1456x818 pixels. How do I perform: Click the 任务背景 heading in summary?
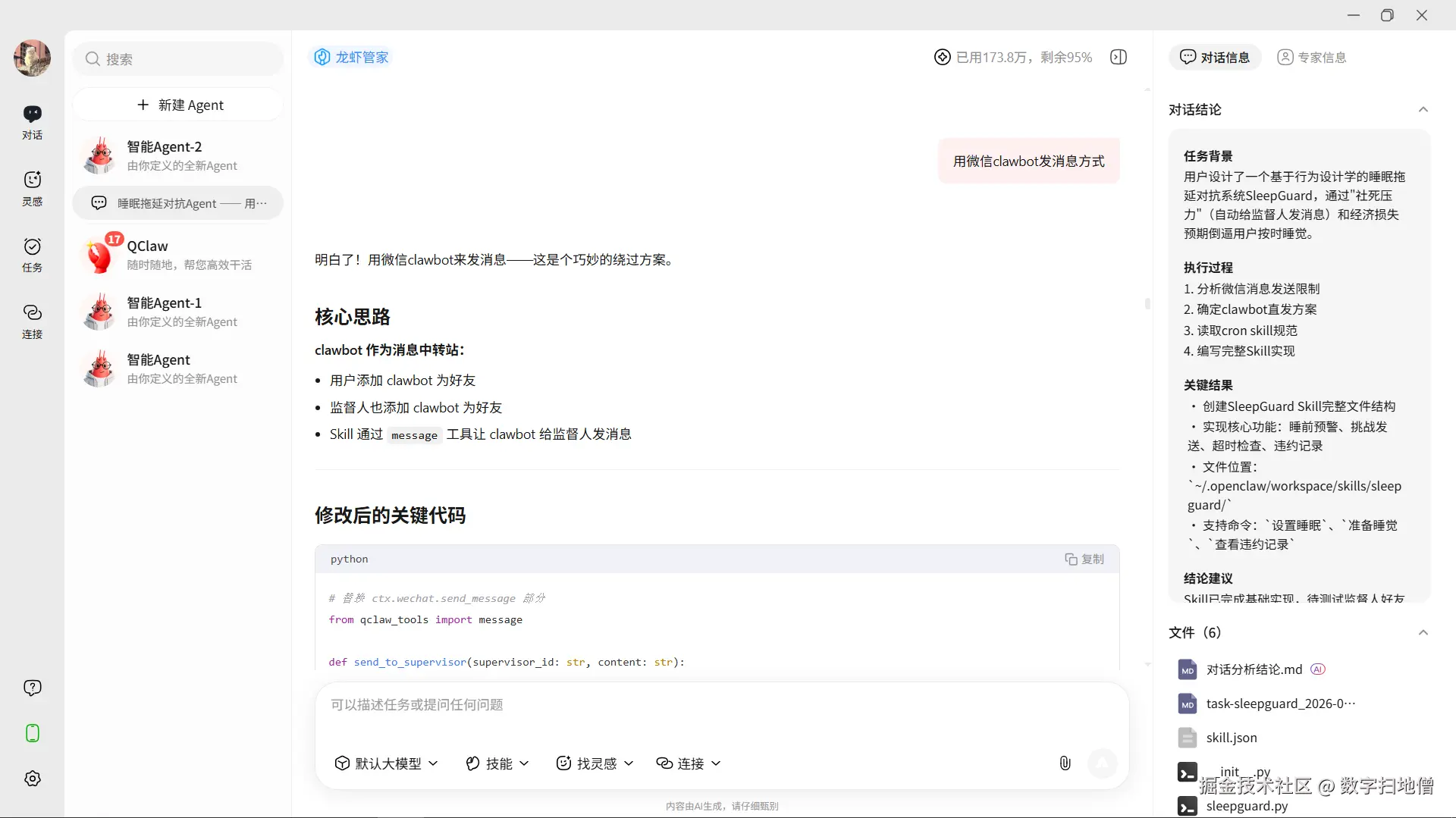click(x=1208, y=156)
